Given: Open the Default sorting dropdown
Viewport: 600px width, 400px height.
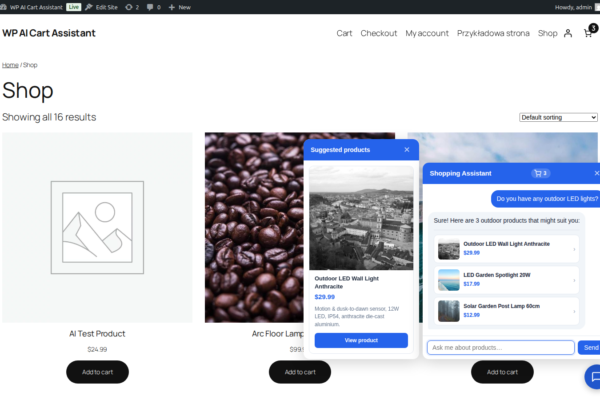Looking at the screenshot, I should point(558,118).
